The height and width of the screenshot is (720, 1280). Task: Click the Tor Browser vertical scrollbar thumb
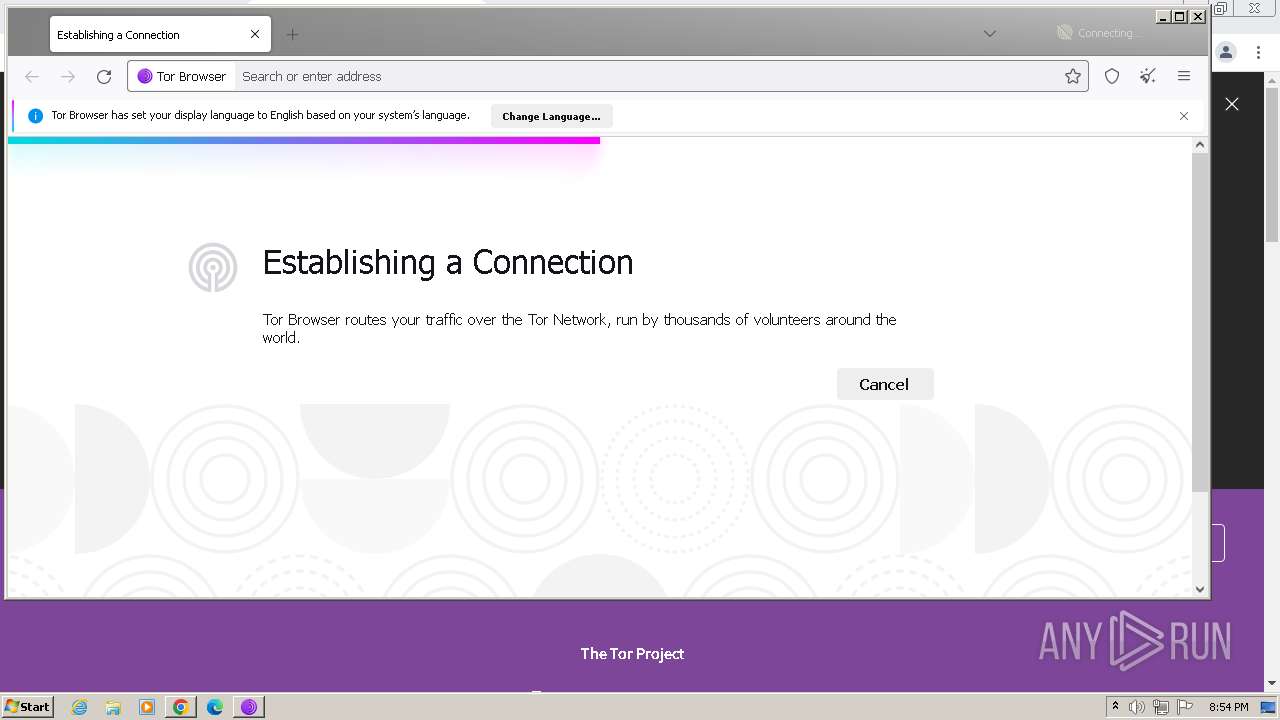click(x=1200, y=322)
